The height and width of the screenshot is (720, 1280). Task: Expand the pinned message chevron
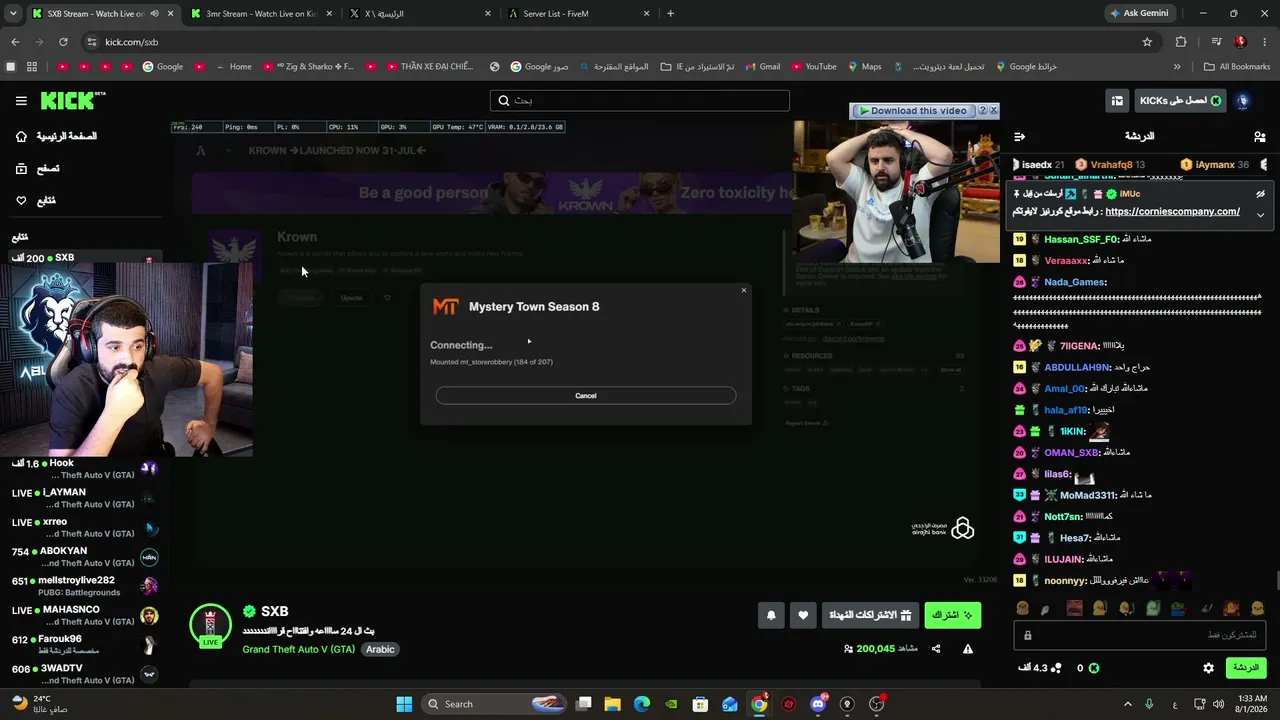1260,214
